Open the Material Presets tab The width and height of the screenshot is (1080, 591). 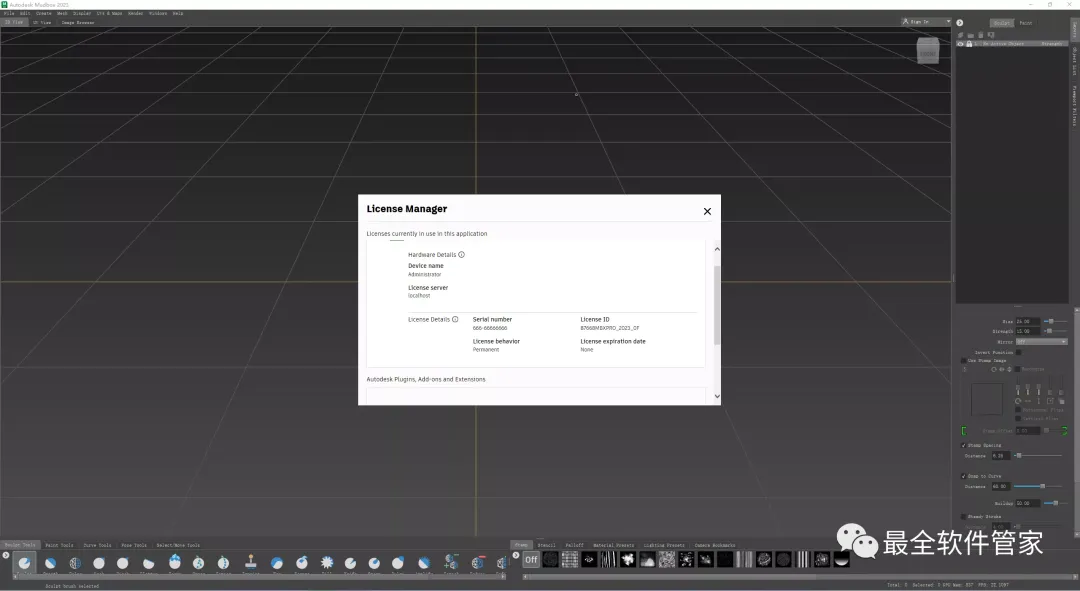click(x=614, y=545)
